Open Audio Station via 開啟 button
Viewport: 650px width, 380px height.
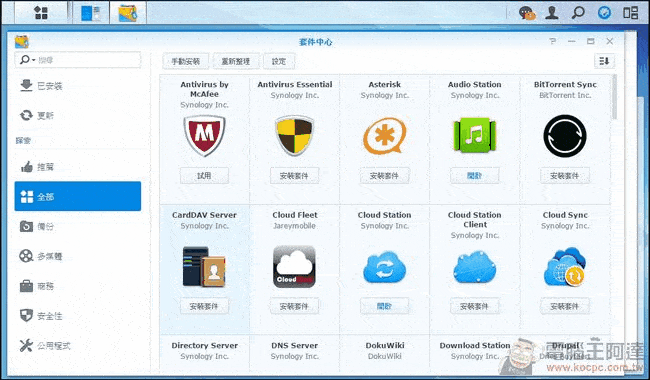pyautogui.click(x=475, y=176)
